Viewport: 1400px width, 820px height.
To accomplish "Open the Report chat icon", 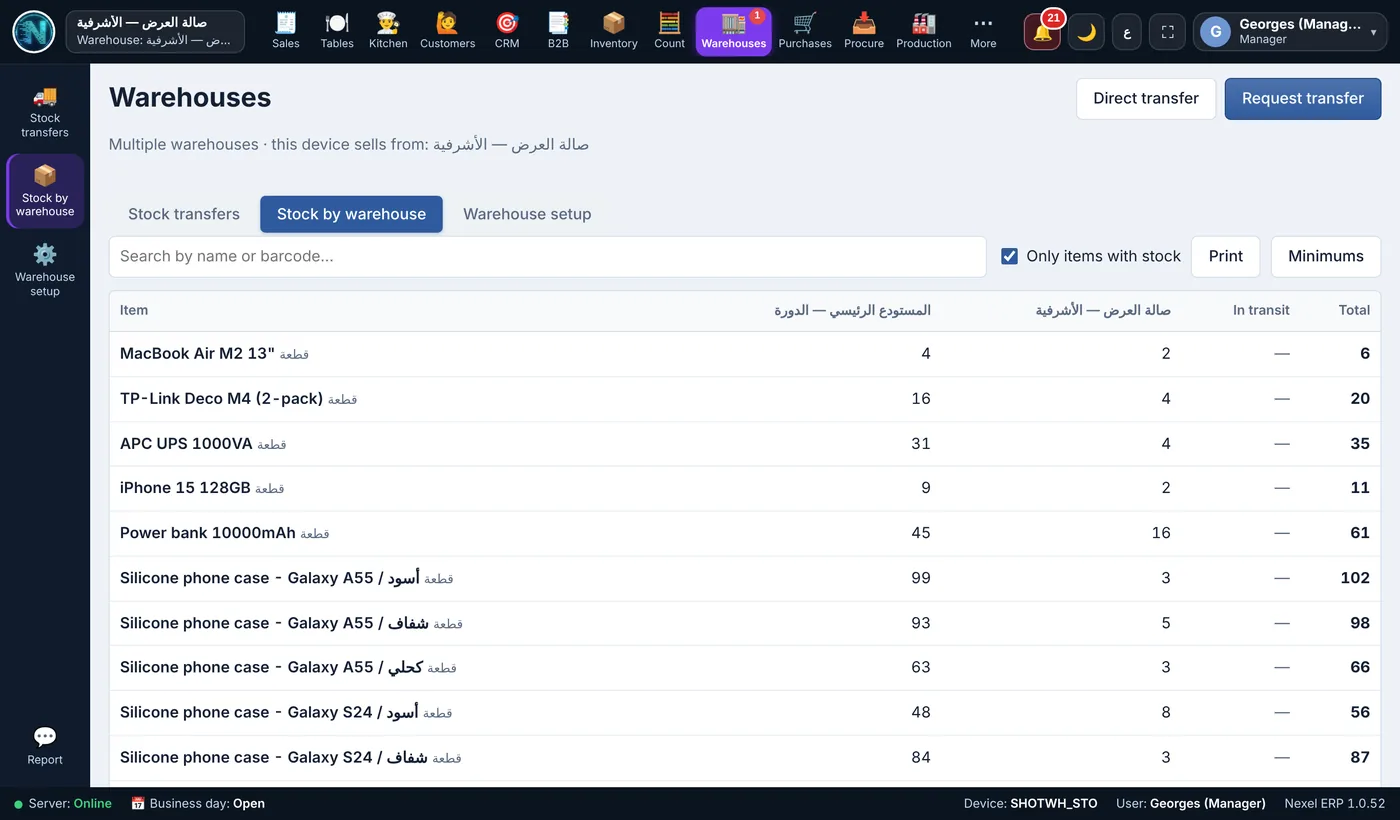I will 45,746.
